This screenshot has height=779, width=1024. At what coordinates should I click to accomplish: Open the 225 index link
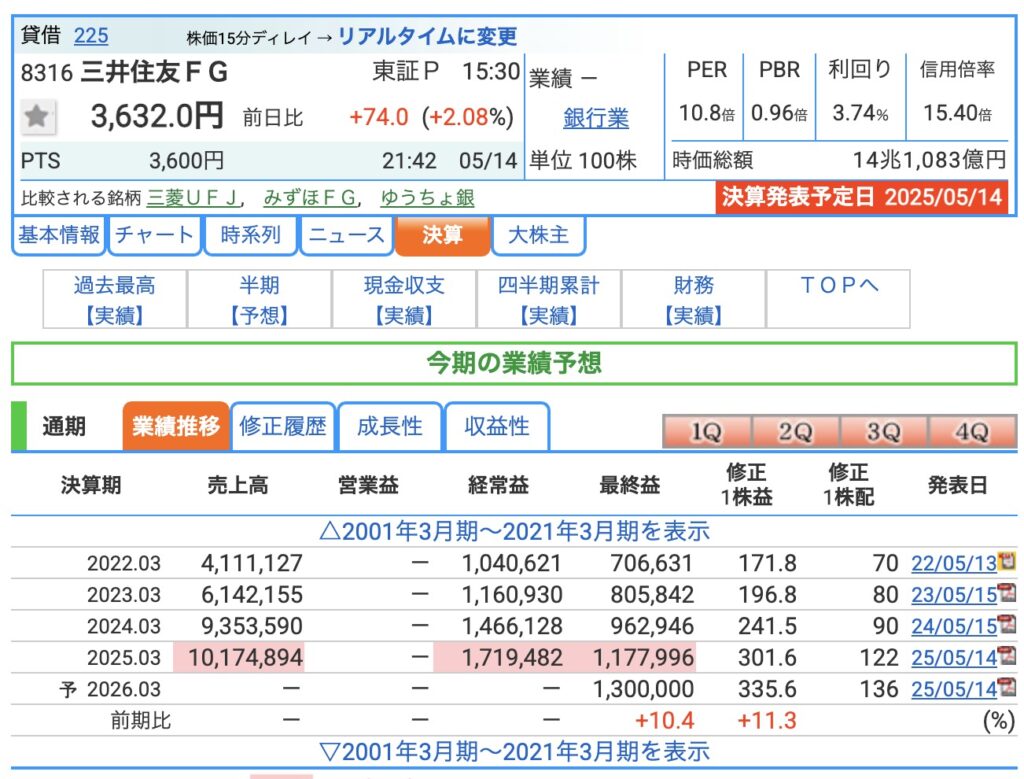[x=91, y=35]
